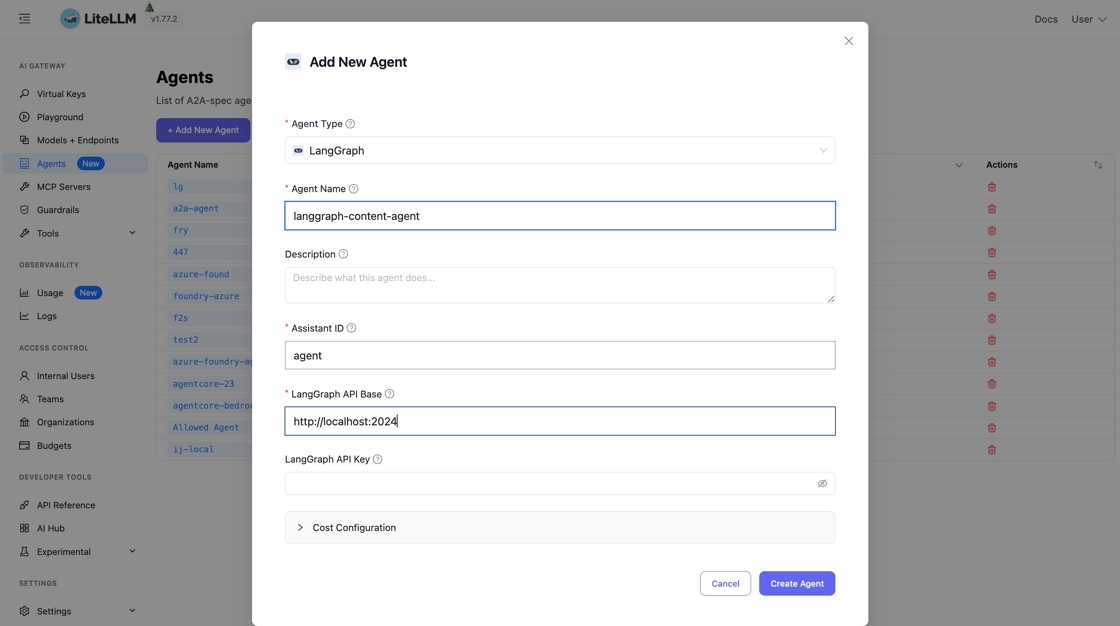Click the sort arrows icon beside Actions
The image size is (1120, 626).
(1098, 165)
